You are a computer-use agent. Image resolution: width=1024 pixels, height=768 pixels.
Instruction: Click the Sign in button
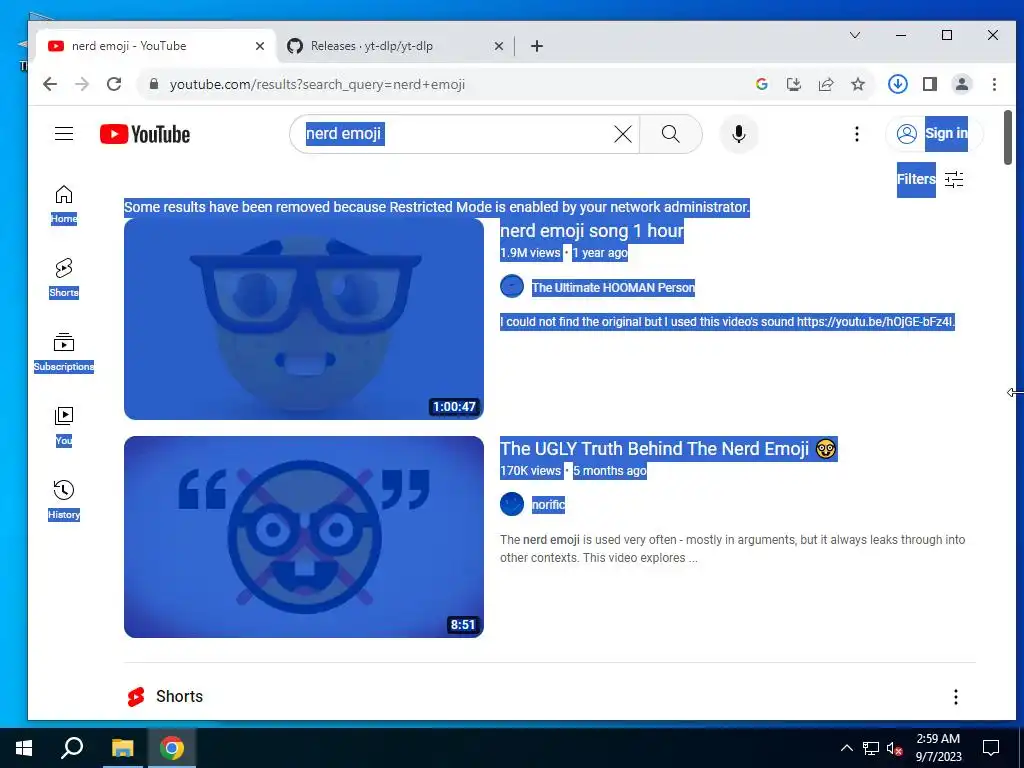(935, 134)
